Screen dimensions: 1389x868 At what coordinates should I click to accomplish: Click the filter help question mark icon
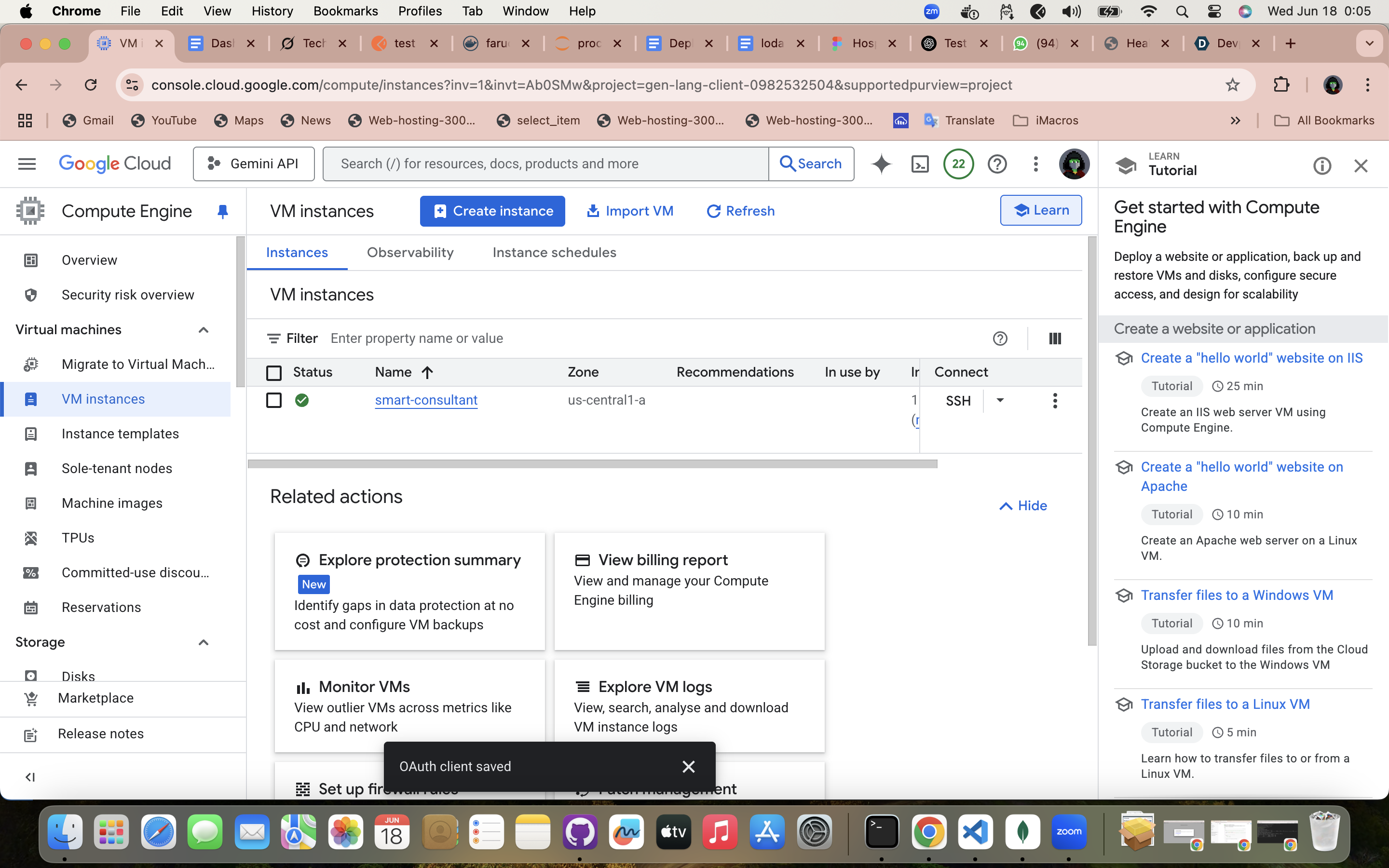tap(1000, 339)
